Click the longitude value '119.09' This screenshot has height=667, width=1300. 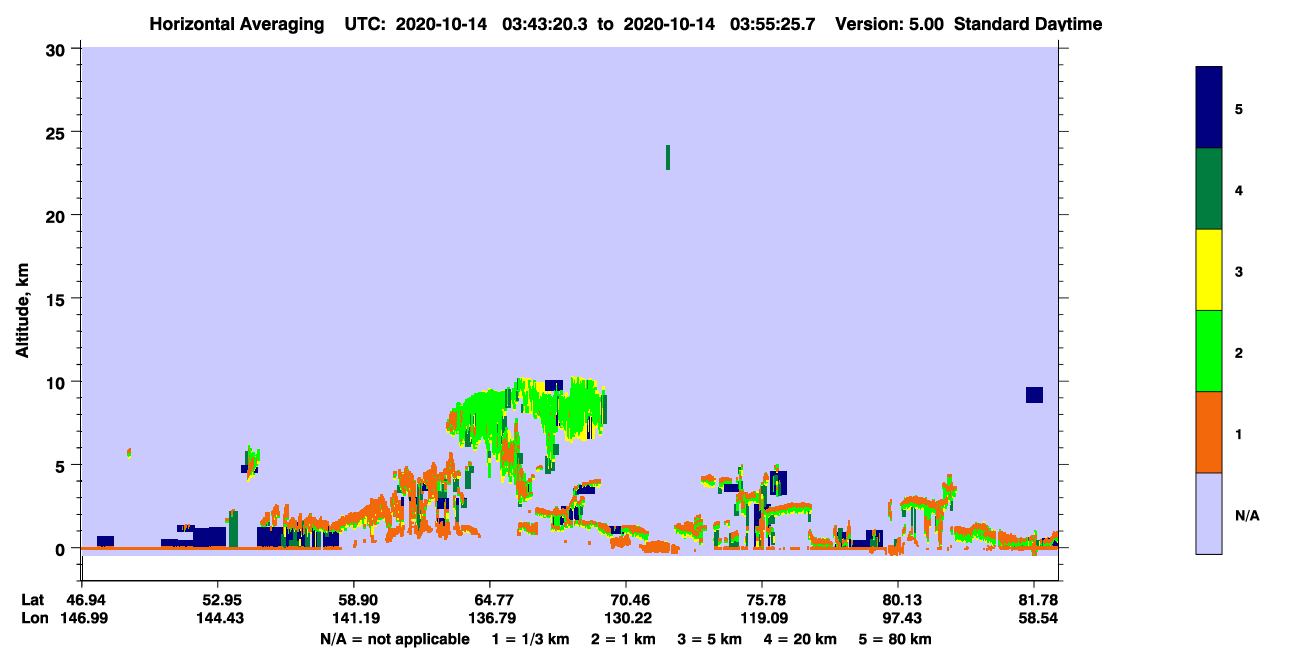coord(762,618)
